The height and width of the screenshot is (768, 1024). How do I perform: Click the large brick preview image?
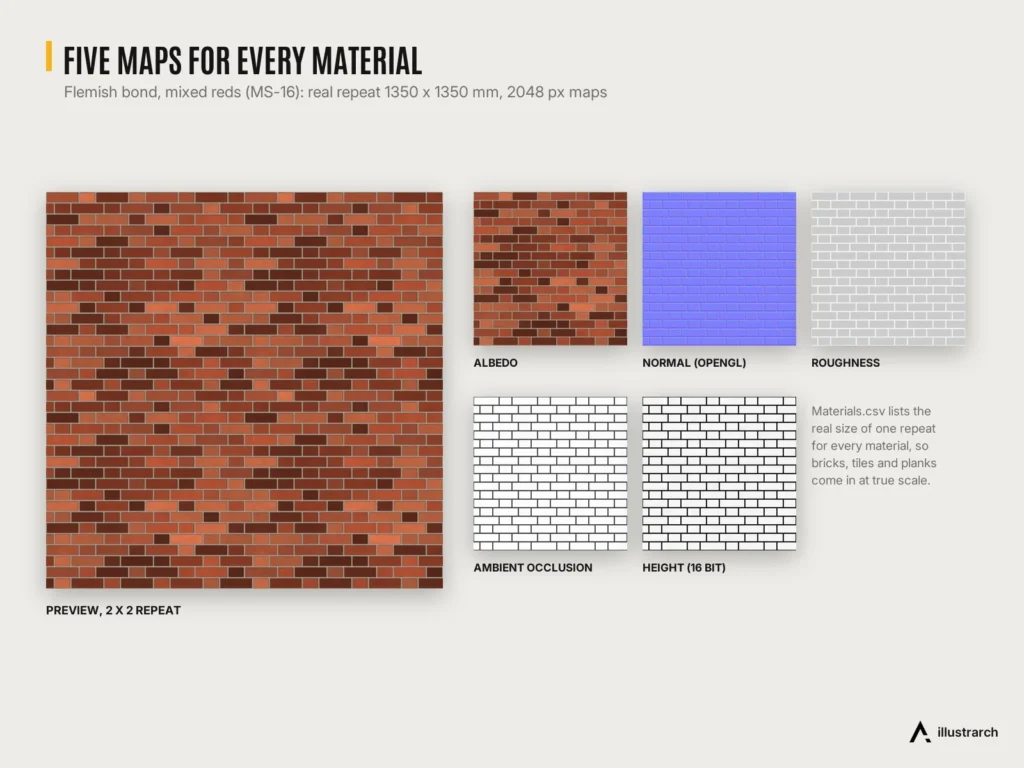(x=244, y=390)
